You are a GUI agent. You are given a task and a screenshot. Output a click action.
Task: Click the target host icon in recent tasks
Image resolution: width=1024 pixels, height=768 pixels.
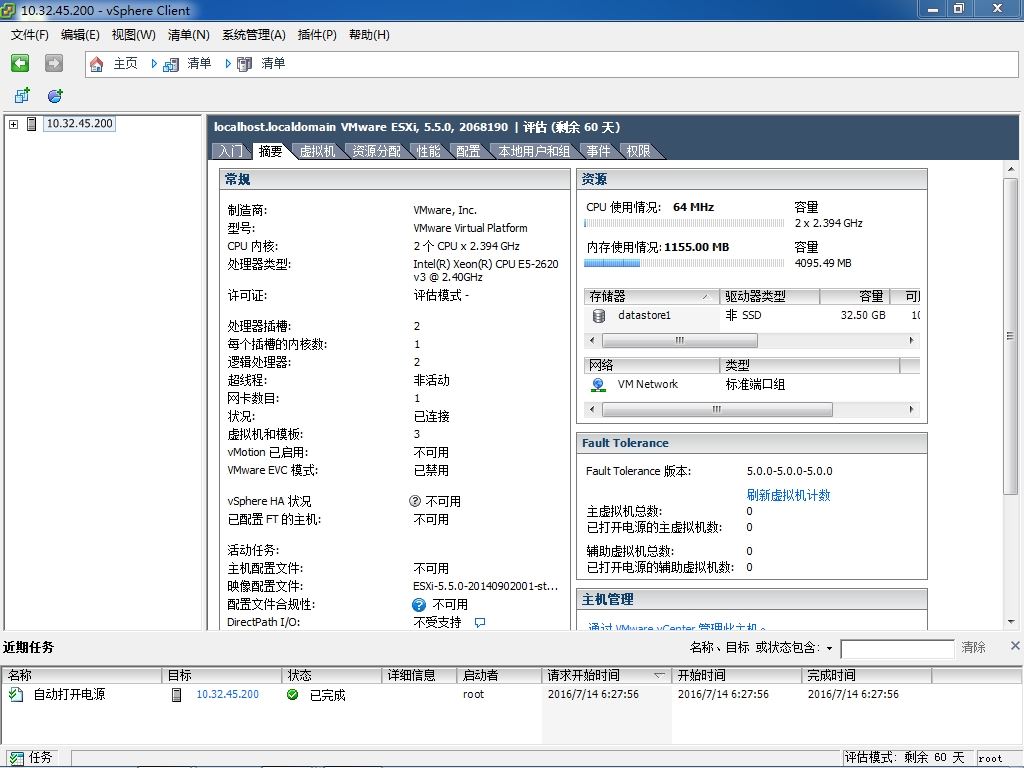coord(176,694)
